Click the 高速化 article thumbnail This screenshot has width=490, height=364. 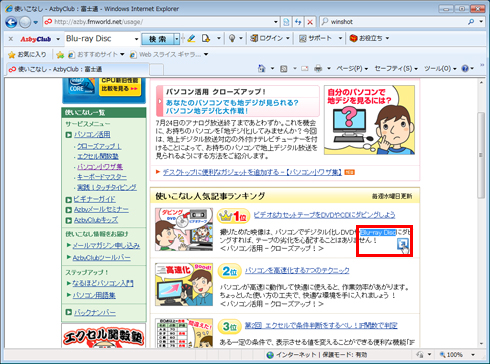coord(184,284)
